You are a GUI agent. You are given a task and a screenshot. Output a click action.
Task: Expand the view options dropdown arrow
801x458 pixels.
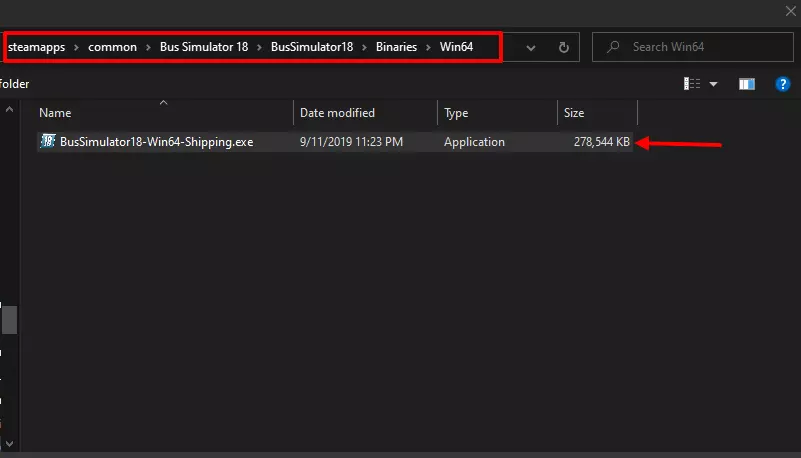(x=713, y=84)
